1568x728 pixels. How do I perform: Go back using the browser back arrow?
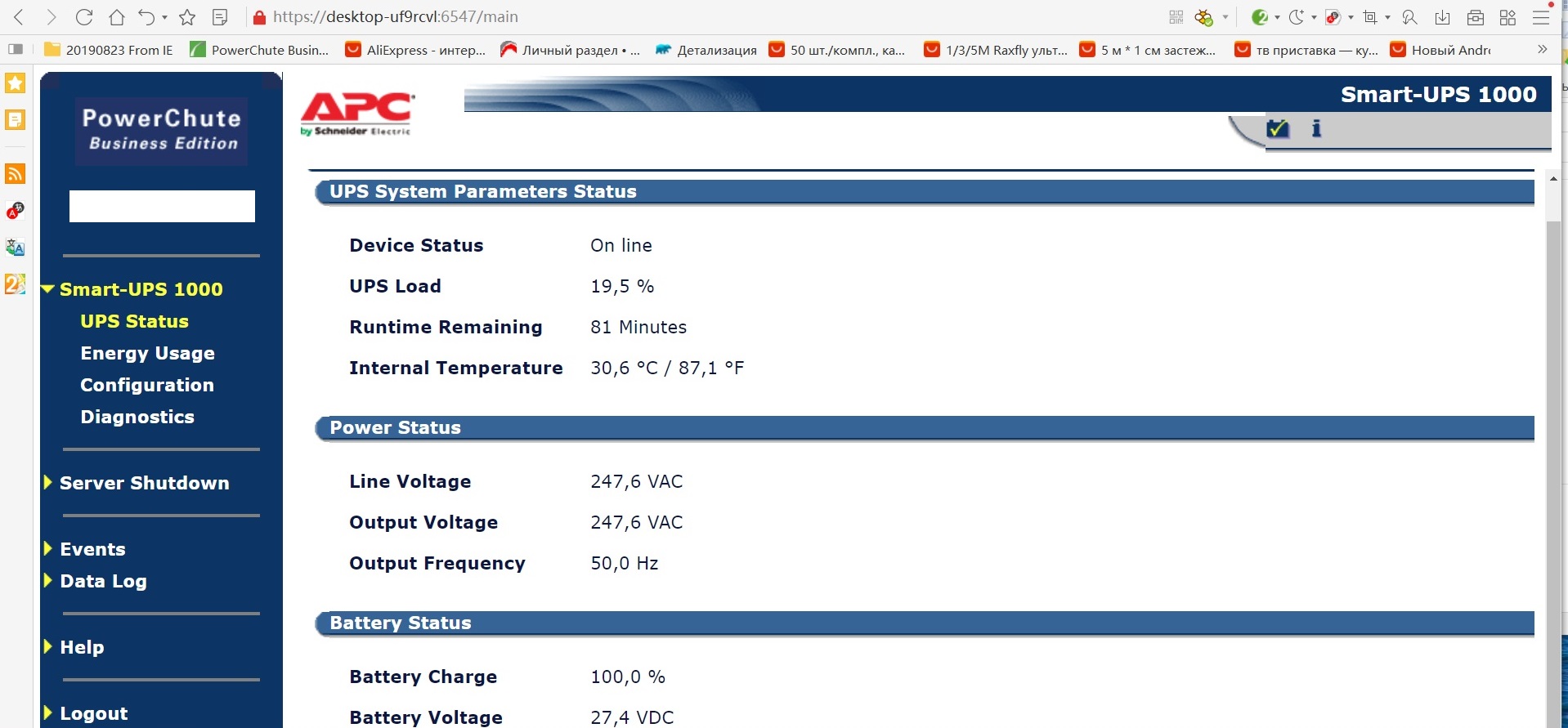[20, 17]
